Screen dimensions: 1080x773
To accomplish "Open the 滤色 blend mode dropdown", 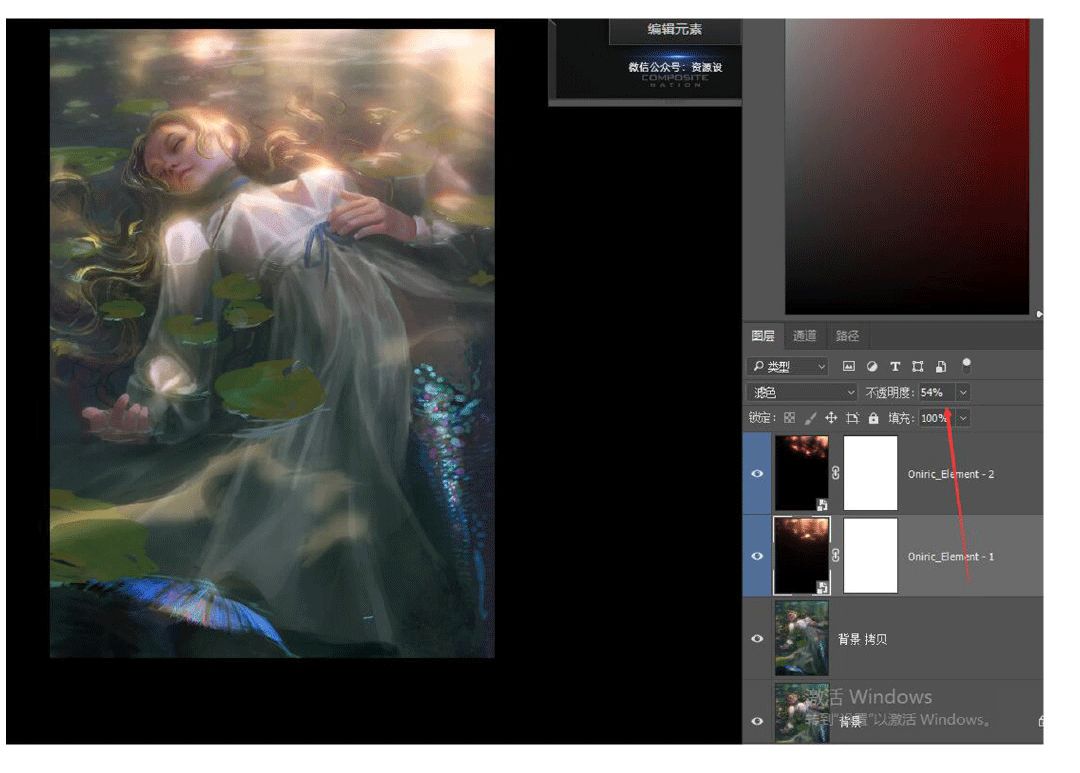I will tap(802, 392).
